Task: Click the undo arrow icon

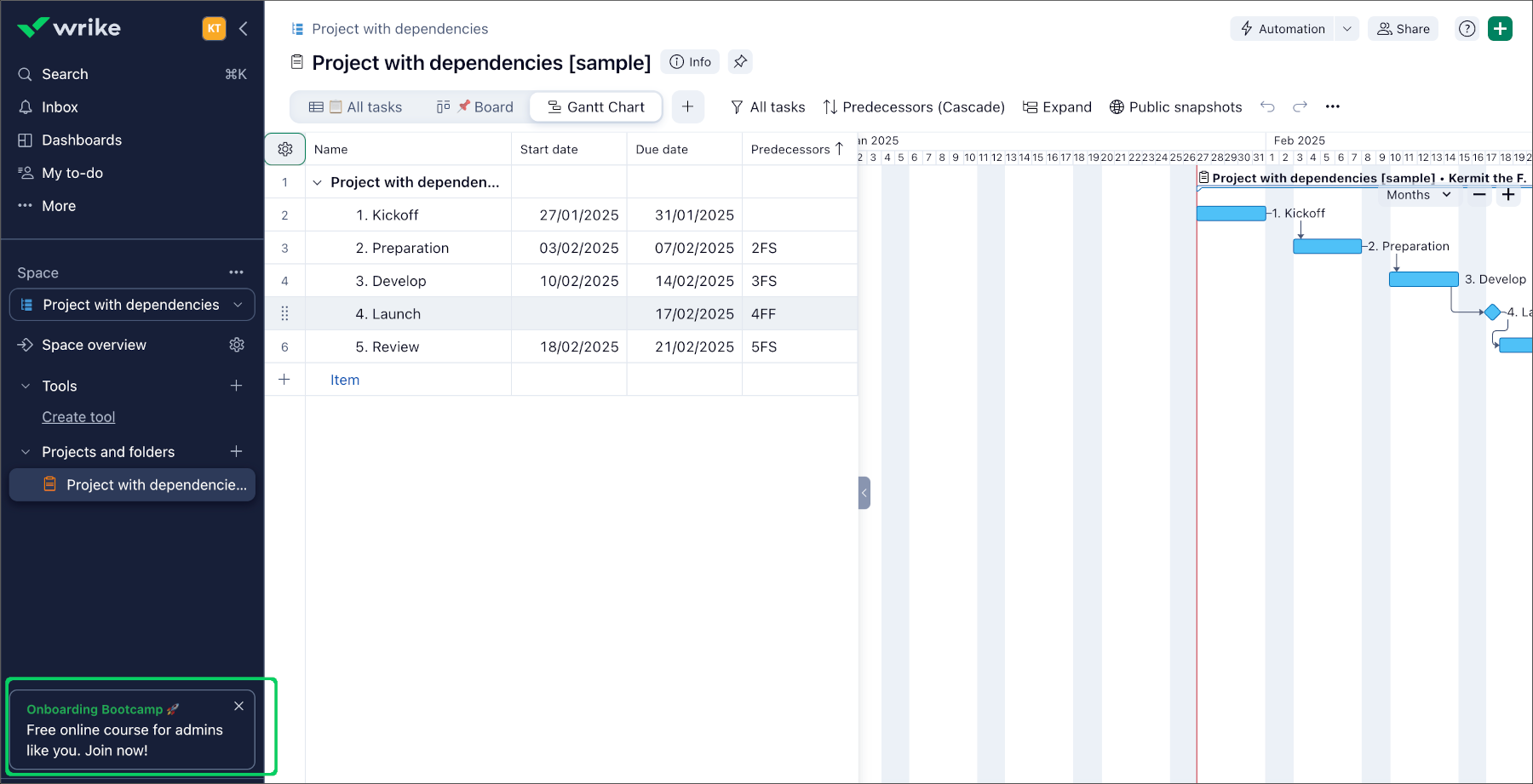Action: click(1267, 106)
